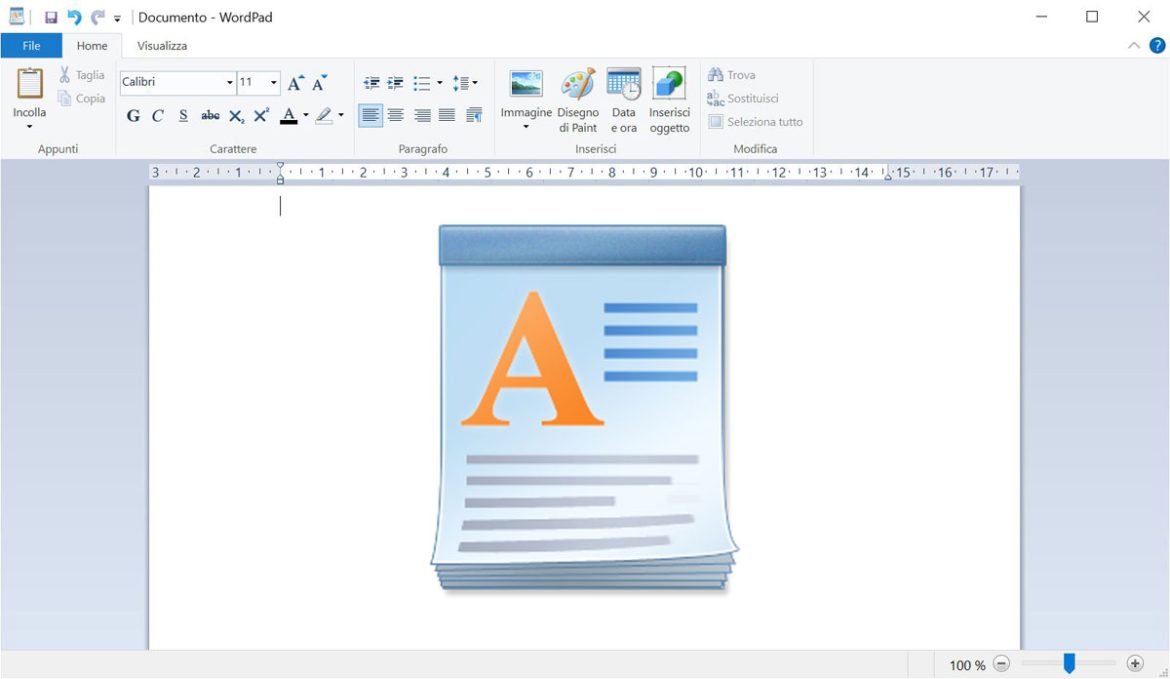Toggle underline with the S icon
Viewport: 1170px width, 679px height.
click(182, 115)
